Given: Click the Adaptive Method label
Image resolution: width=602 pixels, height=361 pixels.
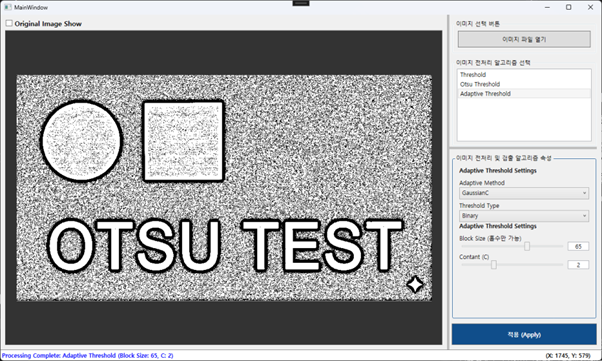Looking at the screenshot, I should (x=482, y=183).
